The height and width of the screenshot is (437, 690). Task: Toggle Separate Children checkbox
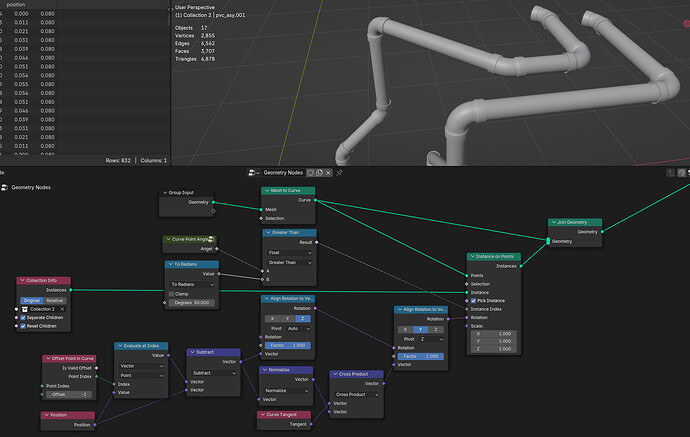tap(23, 318)
